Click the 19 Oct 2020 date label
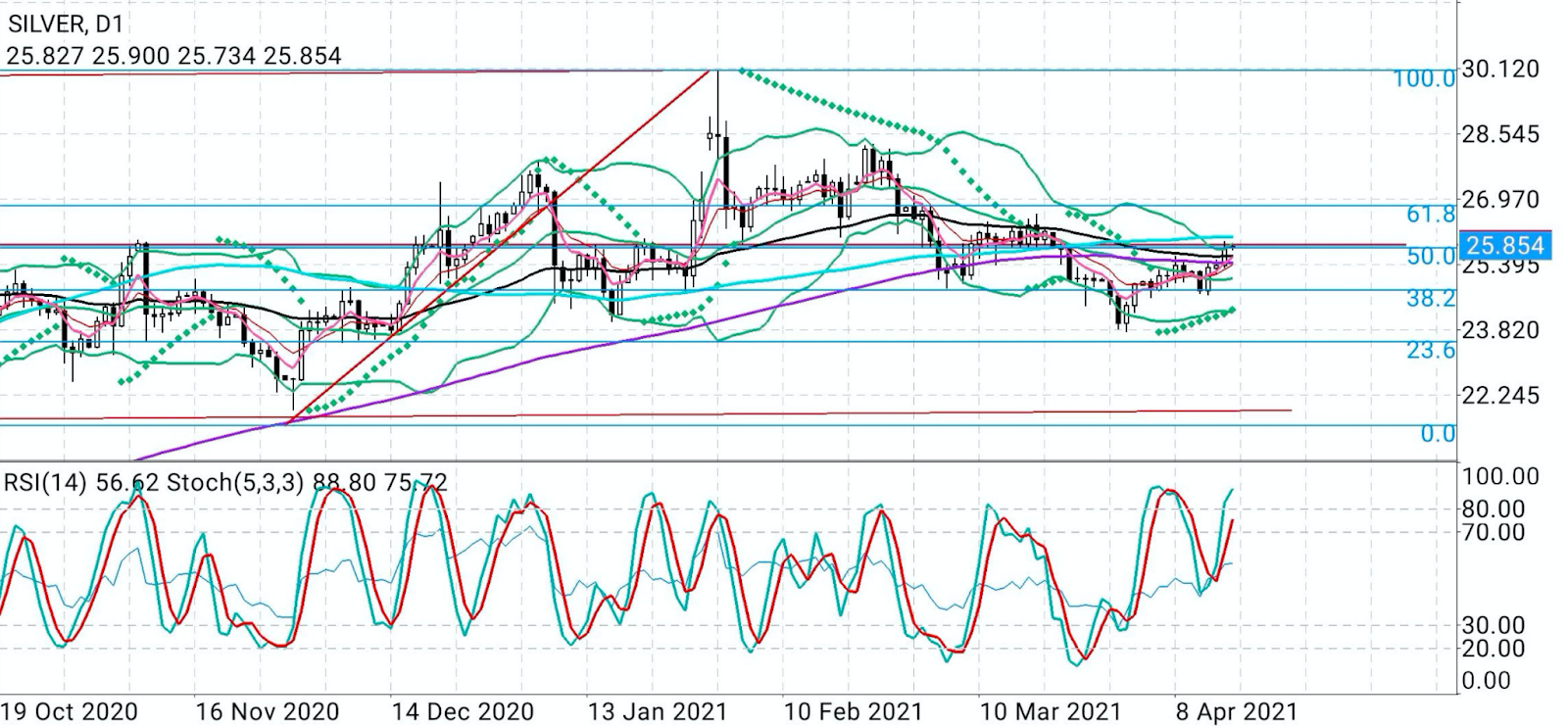This screenshot has width=1568, height=728. coord(70,711)
